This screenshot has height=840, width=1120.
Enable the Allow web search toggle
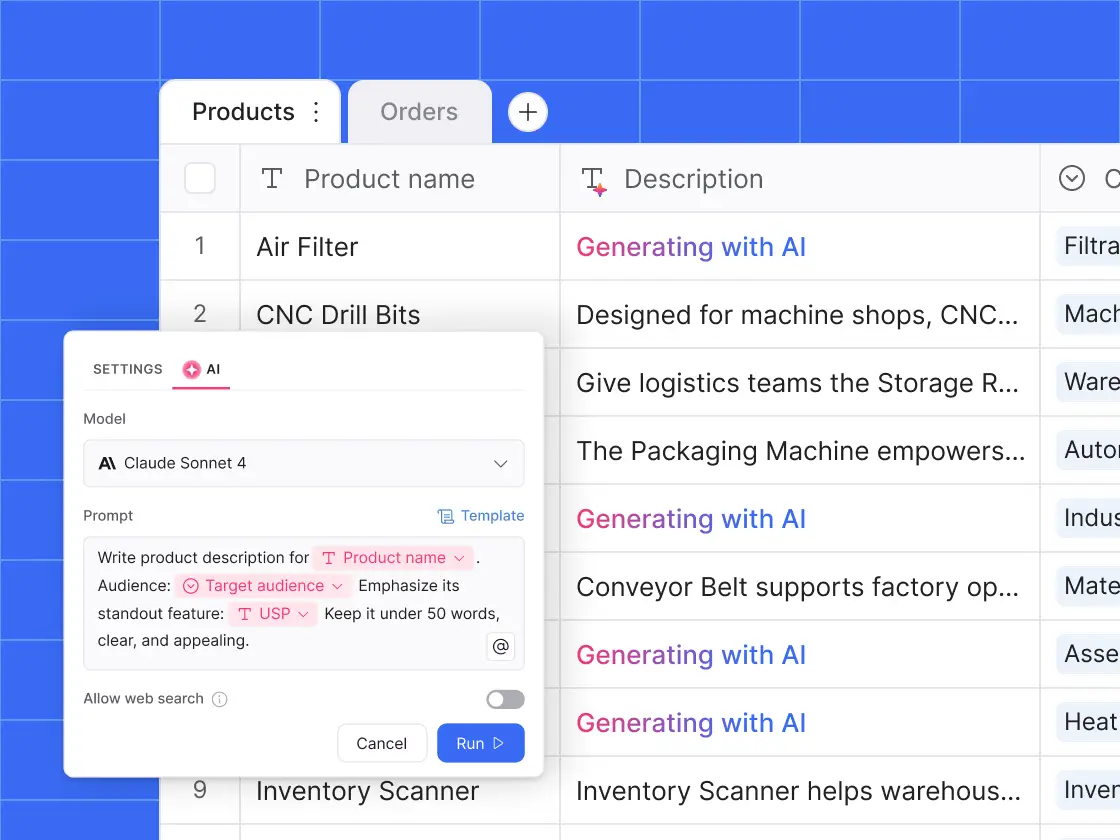point(505,699)
